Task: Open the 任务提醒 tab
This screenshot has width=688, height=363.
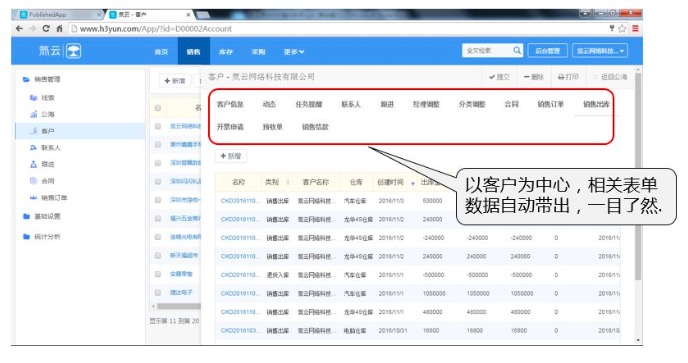Action: (308, 104)
